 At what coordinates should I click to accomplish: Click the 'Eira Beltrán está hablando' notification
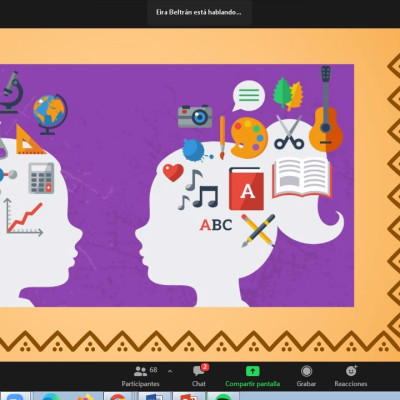click(199, 13)
